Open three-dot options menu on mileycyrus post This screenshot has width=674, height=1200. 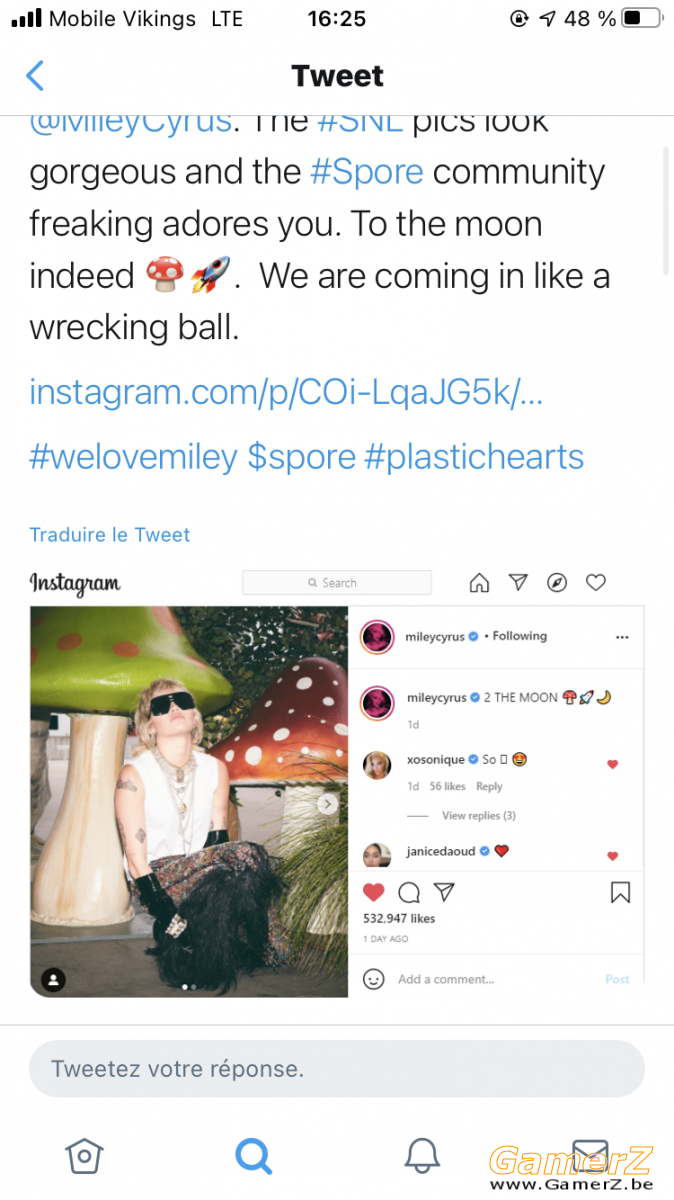[623, 637]
